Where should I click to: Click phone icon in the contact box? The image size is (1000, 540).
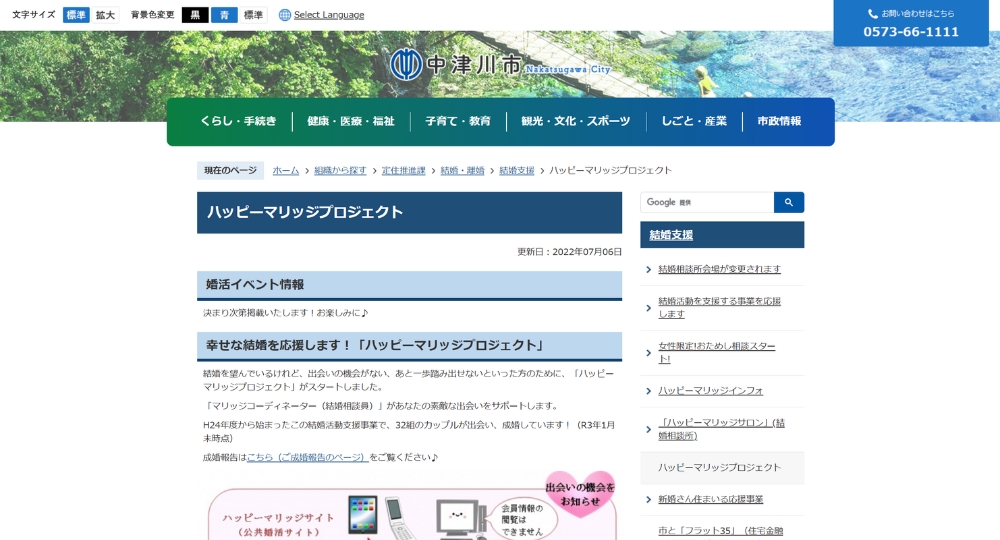pyautogui.click(x=872, y=14)
